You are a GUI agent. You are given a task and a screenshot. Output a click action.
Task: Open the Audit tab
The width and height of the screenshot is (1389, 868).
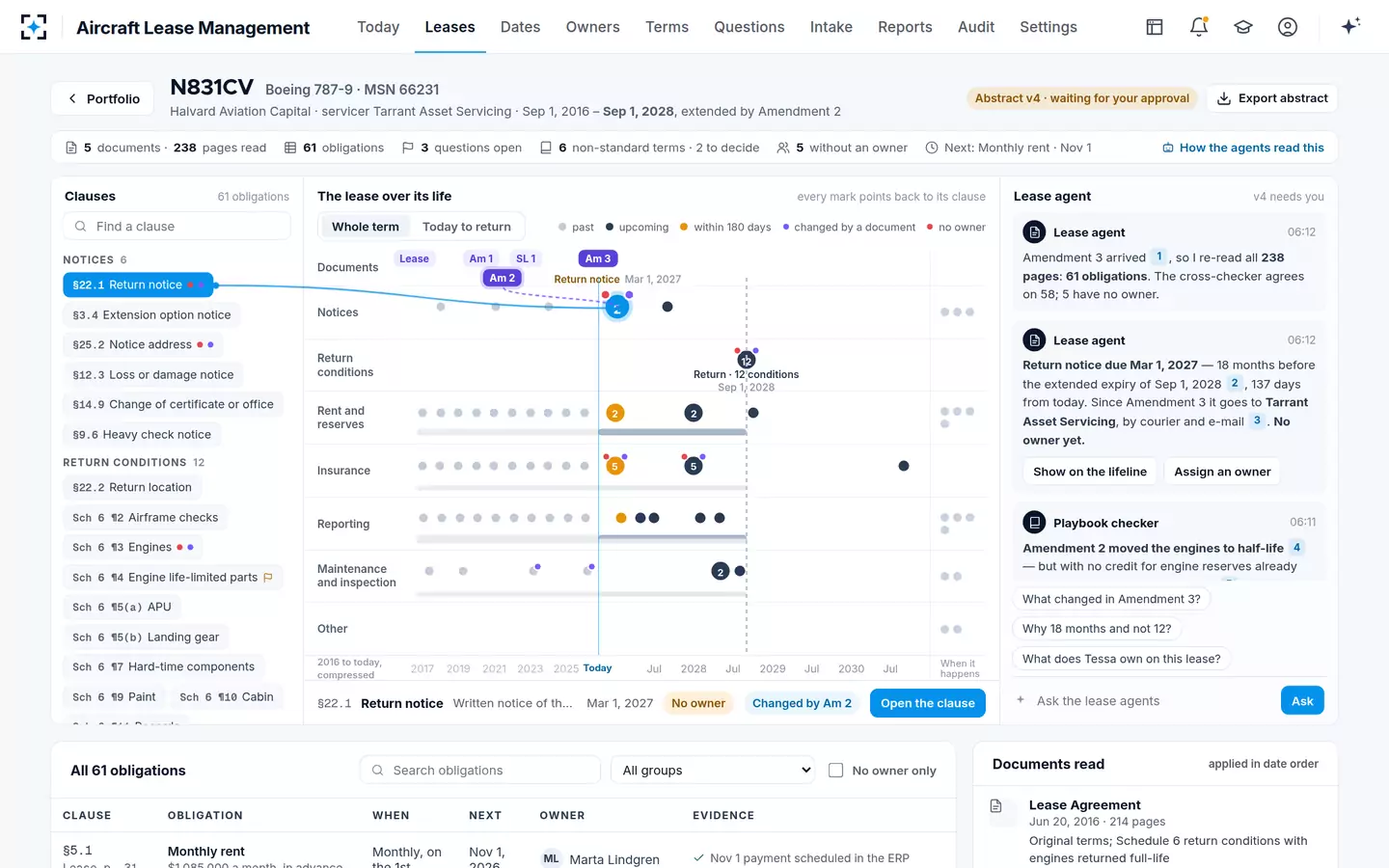pos(976,27)
